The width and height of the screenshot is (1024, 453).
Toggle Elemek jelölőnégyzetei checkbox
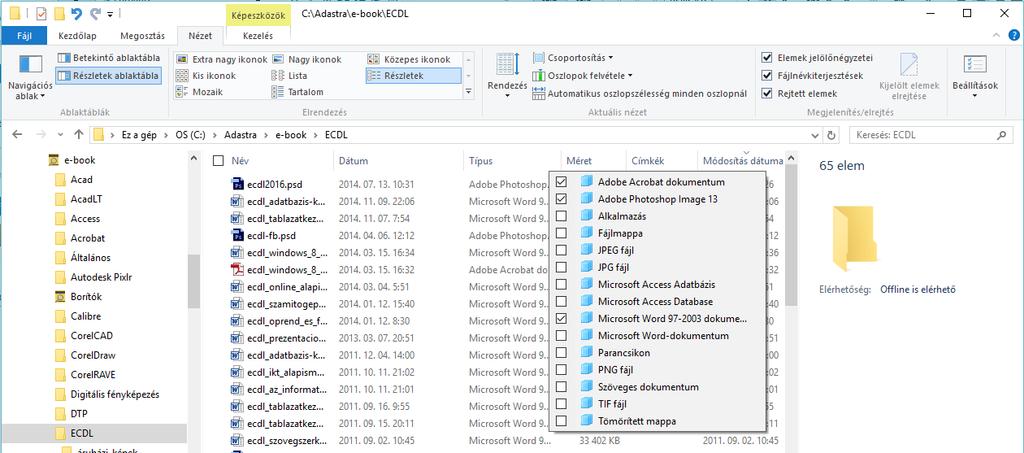coord(767,58)
